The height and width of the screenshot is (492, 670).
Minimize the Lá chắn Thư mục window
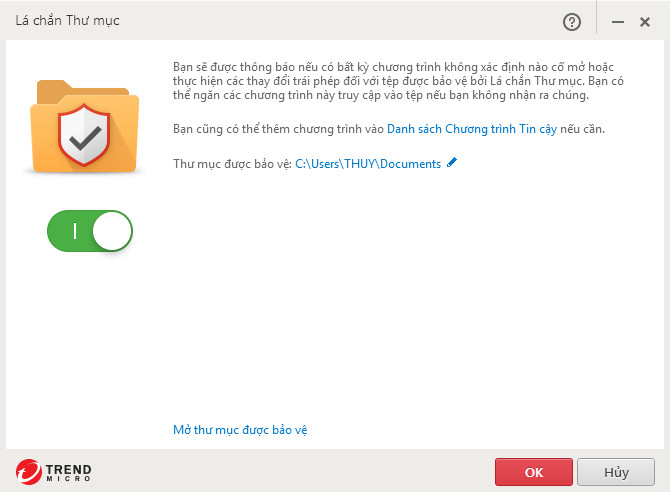coord(617,22)
